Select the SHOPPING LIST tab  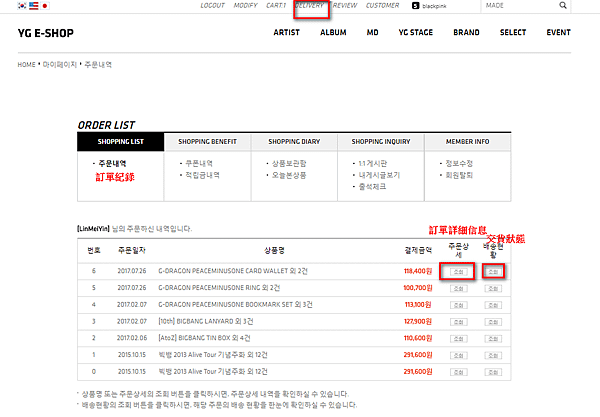point(121,142)
